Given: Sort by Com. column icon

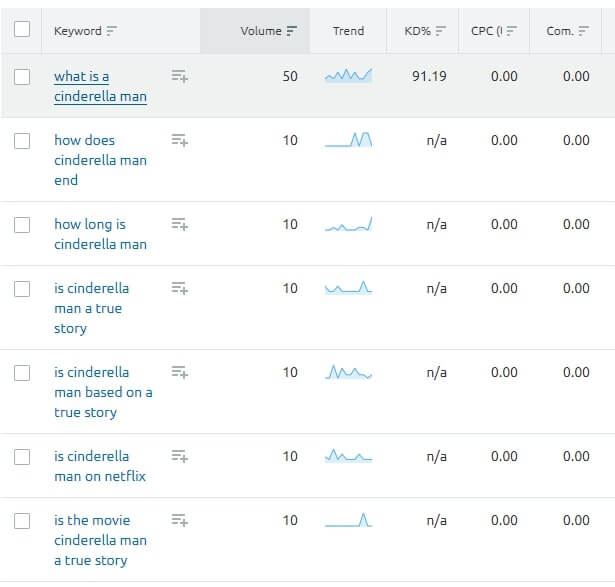Looking at the screenshot, I should click(x=584, y=31).
